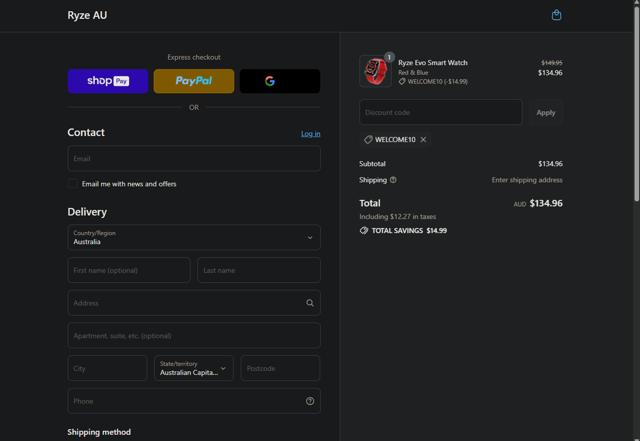Click the Including $12.27 in taxes text
Viewport: 640px width, 441px height.
pos(398,216)
